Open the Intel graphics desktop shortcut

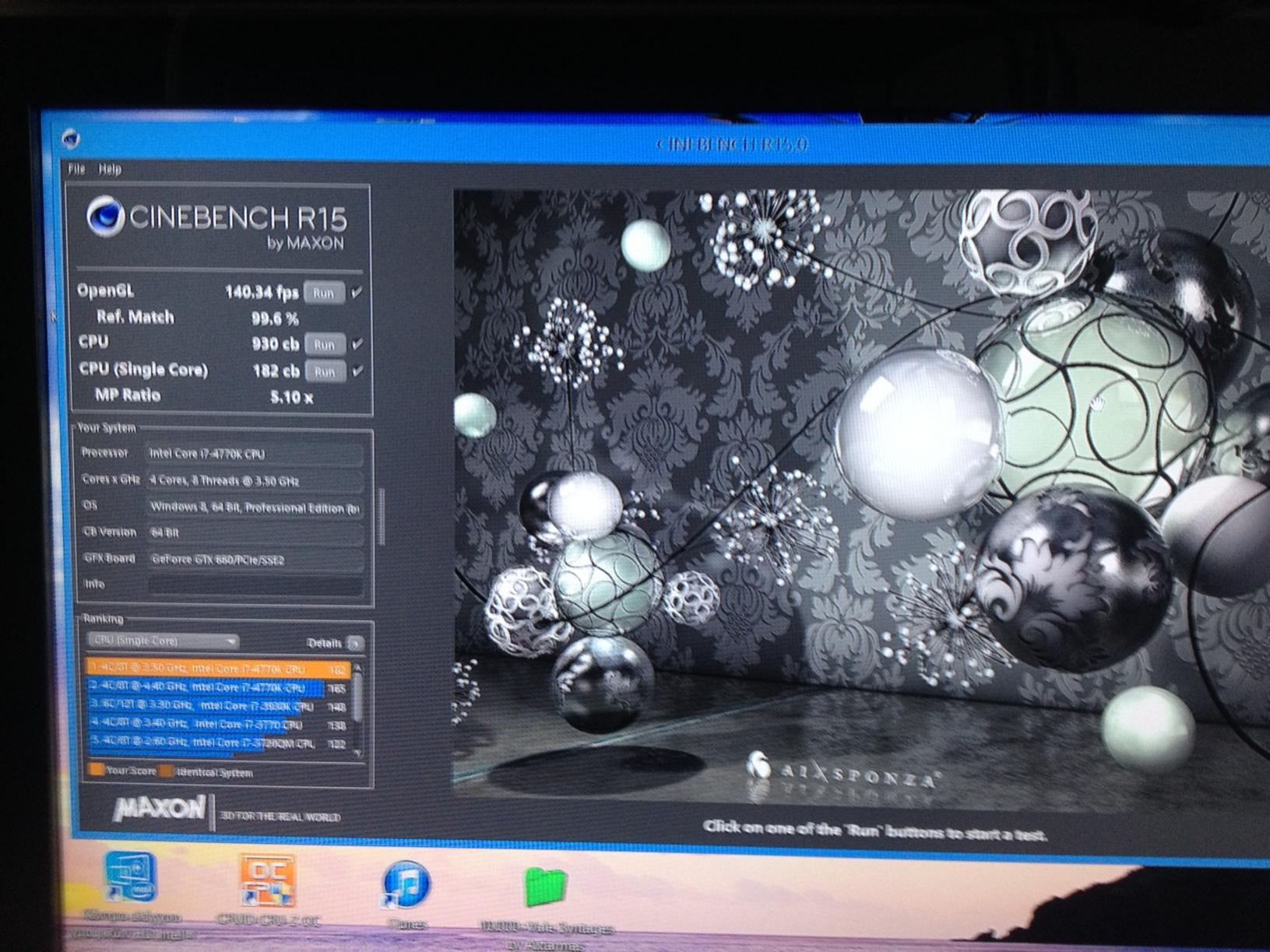(x=132, y=878)
